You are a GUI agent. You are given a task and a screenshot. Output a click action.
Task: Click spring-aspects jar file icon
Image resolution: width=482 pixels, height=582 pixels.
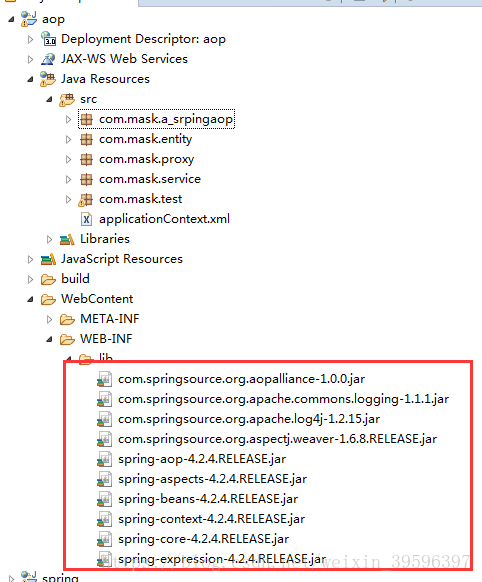[104, 480]
